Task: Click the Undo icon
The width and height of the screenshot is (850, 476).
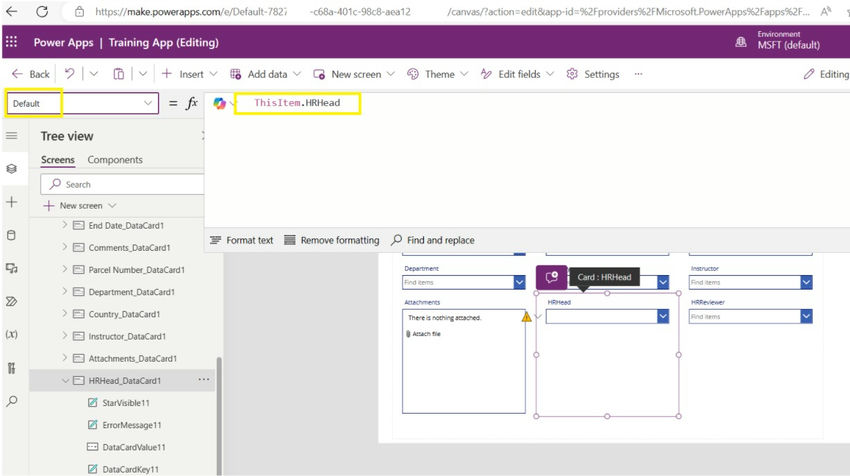Action: click(69, 74)
